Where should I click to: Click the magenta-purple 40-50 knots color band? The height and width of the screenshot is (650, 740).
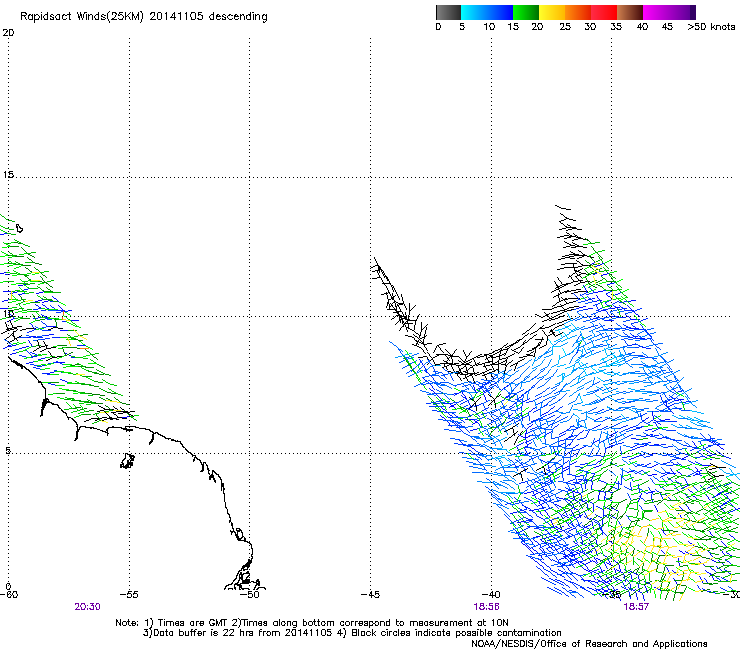669,12
